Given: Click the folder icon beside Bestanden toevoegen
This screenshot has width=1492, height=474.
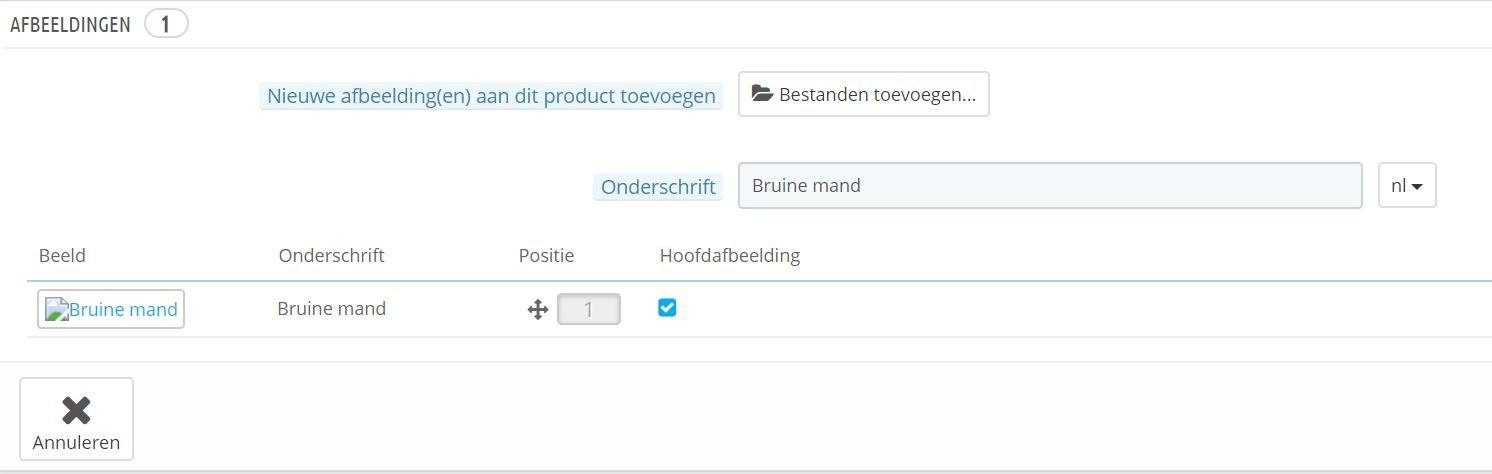Looking at the screenshot, I should tap(763, 94).
